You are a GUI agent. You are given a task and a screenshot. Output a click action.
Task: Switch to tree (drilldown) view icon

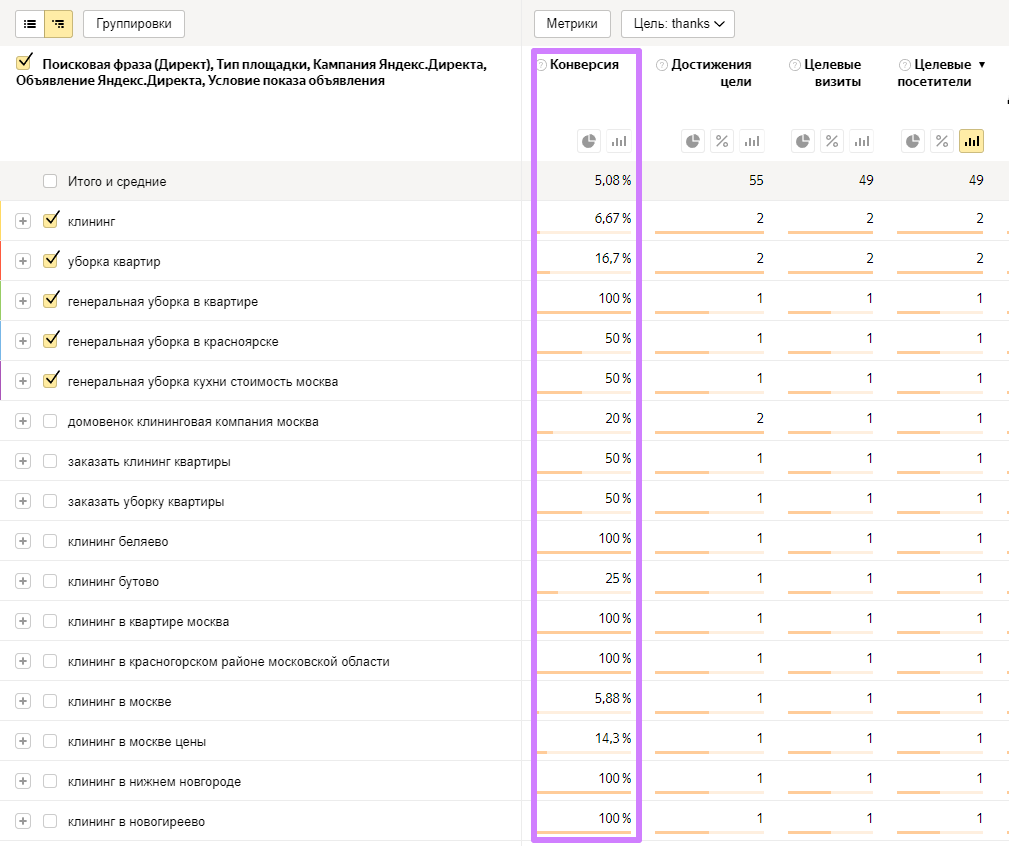tap(59, 23)
